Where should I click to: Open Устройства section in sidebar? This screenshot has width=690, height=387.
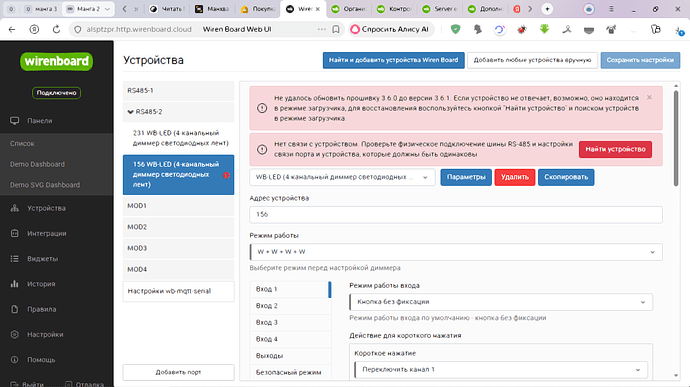[x=46, y=208]
